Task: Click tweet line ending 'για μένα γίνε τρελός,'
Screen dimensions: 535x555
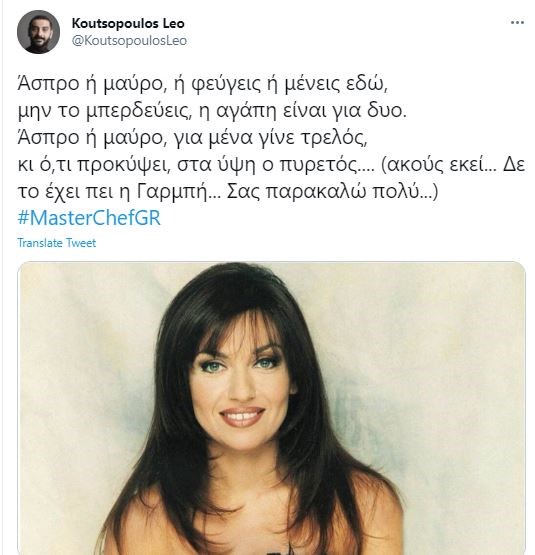Action: [193, 138]
